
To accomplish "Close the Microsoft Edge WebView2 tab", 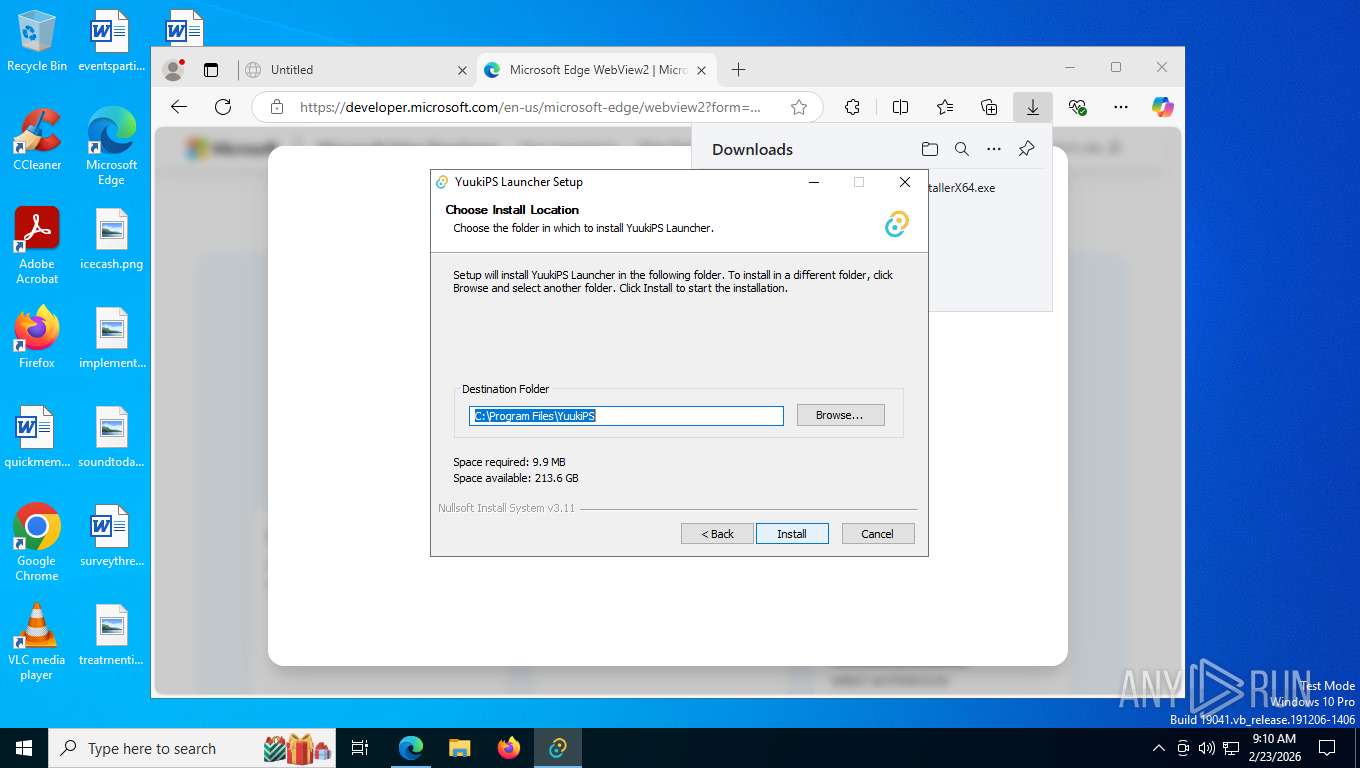I will pyautogui.click(x=701, y=70).
